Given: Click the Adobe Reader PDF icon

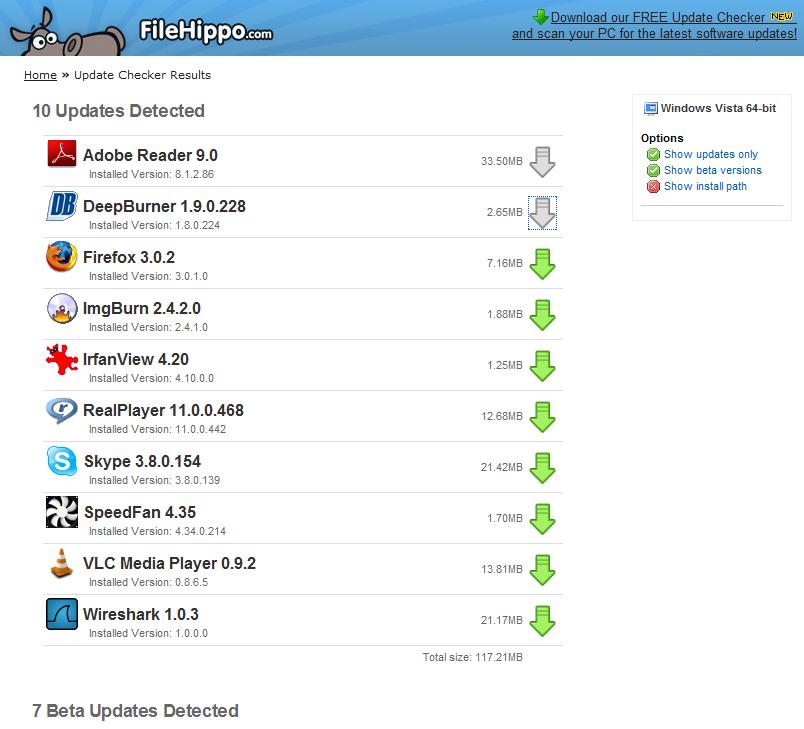Looking at the screenshot, I should point(62,153).
